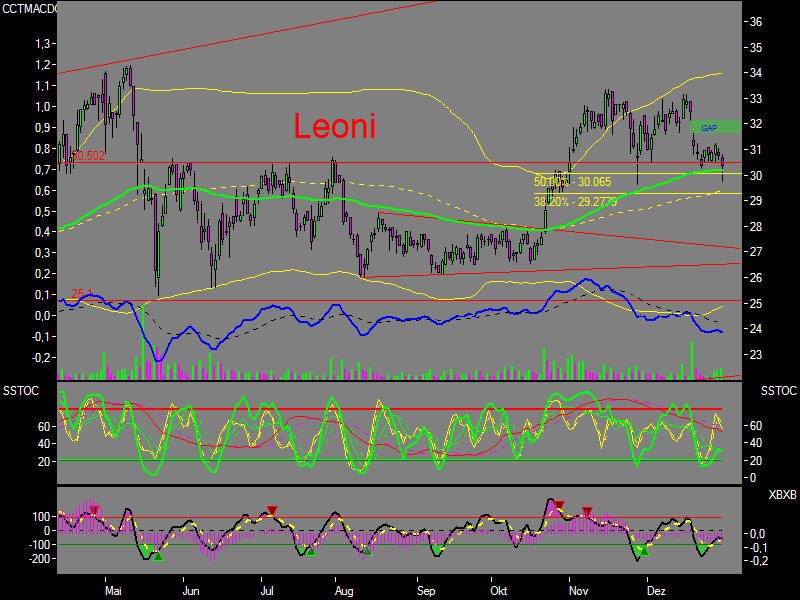Image resolution: width=800 pixels, height=600 pixels.
Task: Click the CCTMACDC indicator label
Action: 28,8
